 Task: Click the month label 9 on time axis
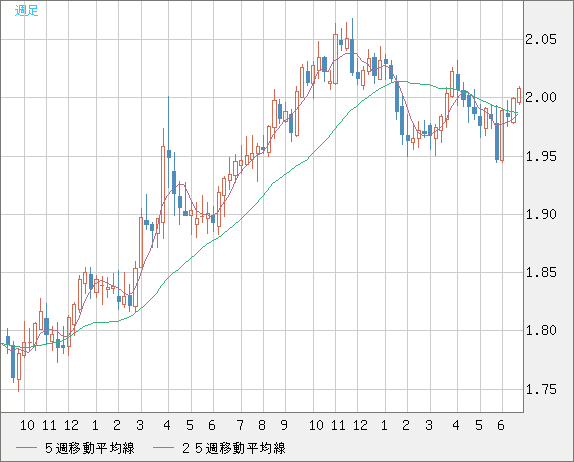[x=284, y=425]
